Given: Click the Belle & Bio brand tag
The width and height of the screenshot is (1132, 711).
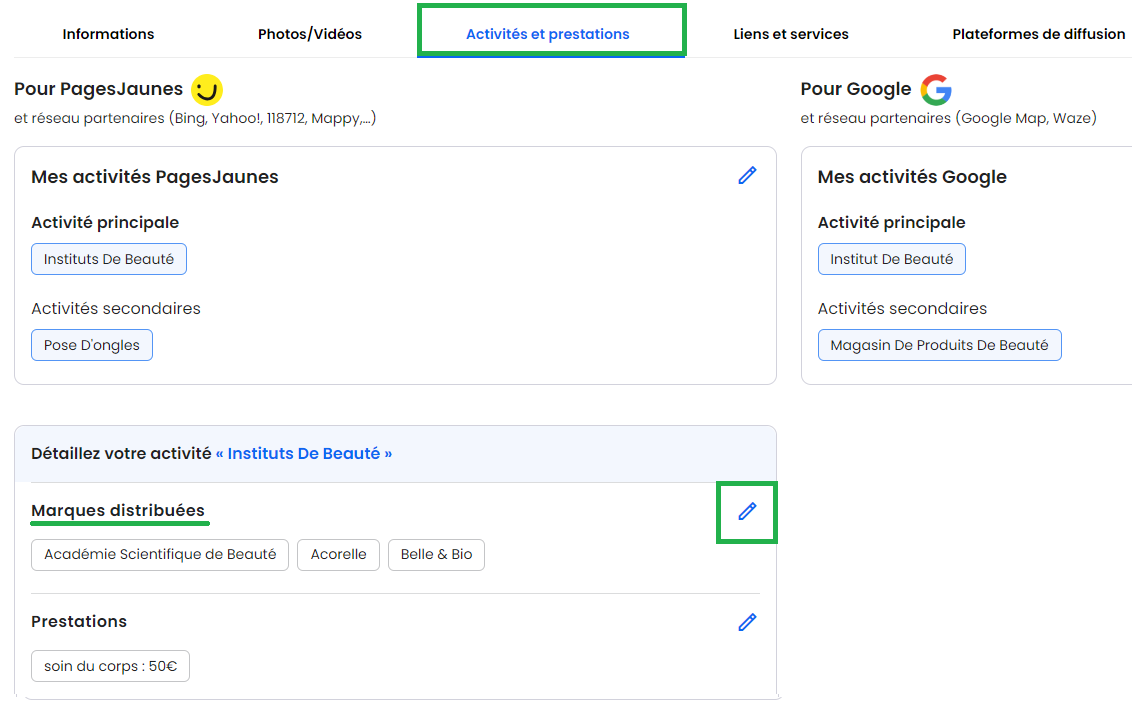Looking at the screenshot, I should click(x=437, y=555).
